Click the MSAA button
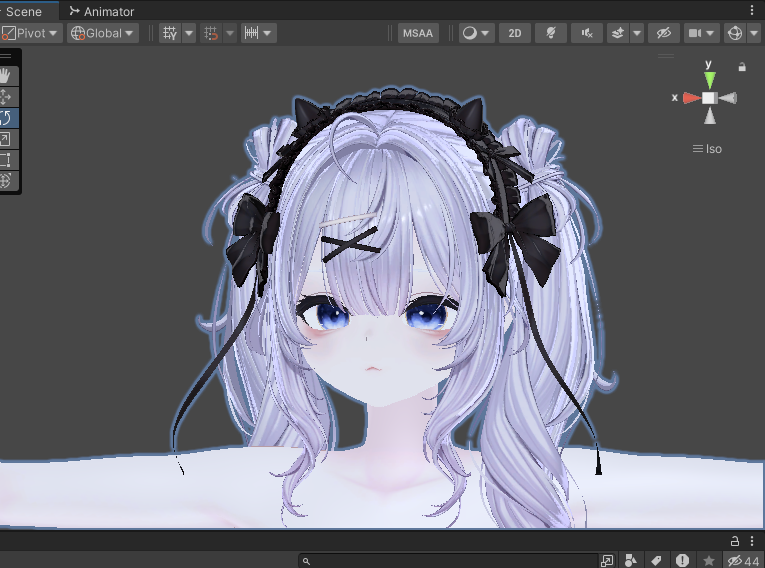The height and width of the screenshot is (568, 765). tap(418, 33)
